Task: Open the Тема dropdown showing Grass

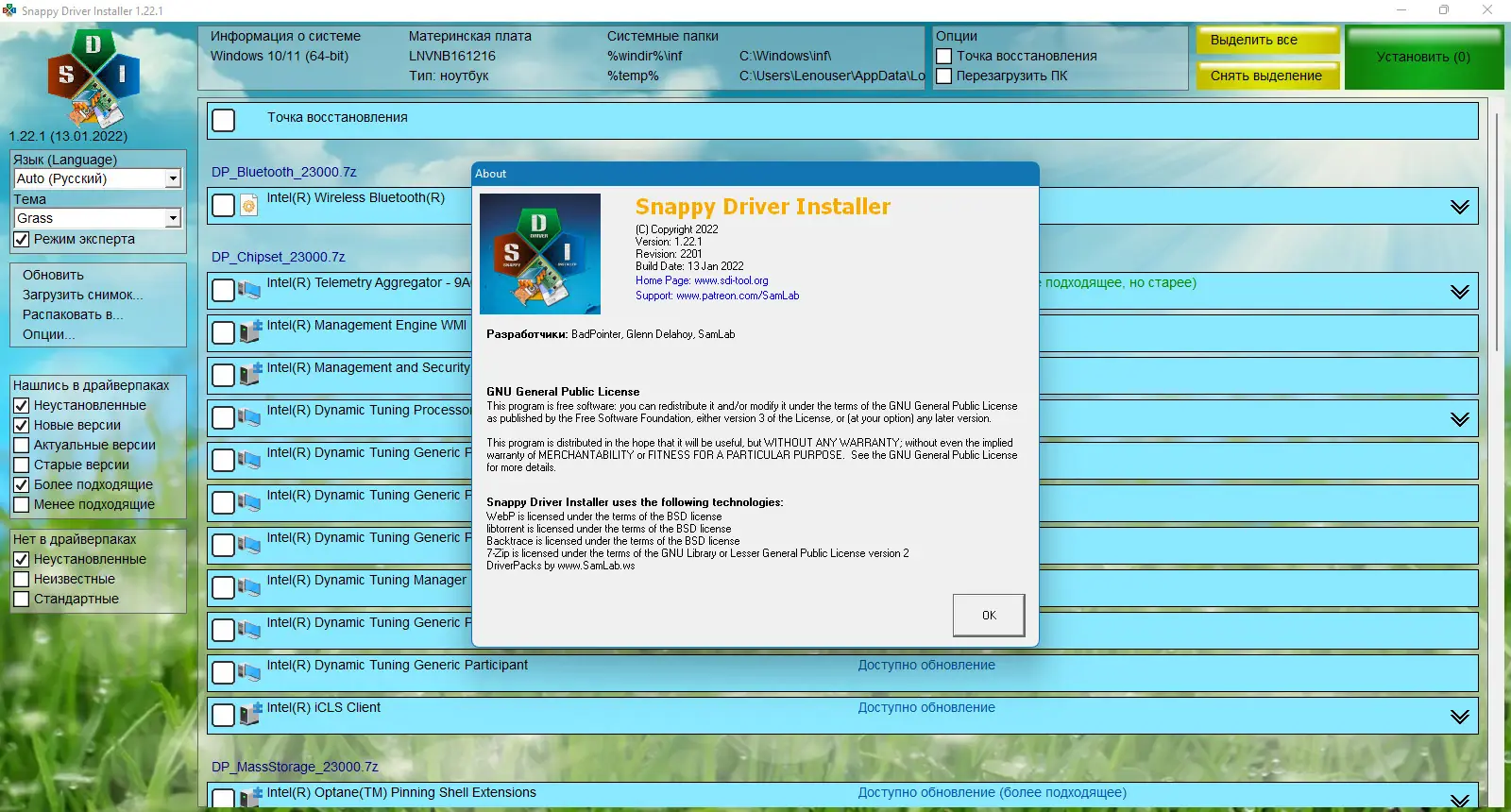Action: 97,218
